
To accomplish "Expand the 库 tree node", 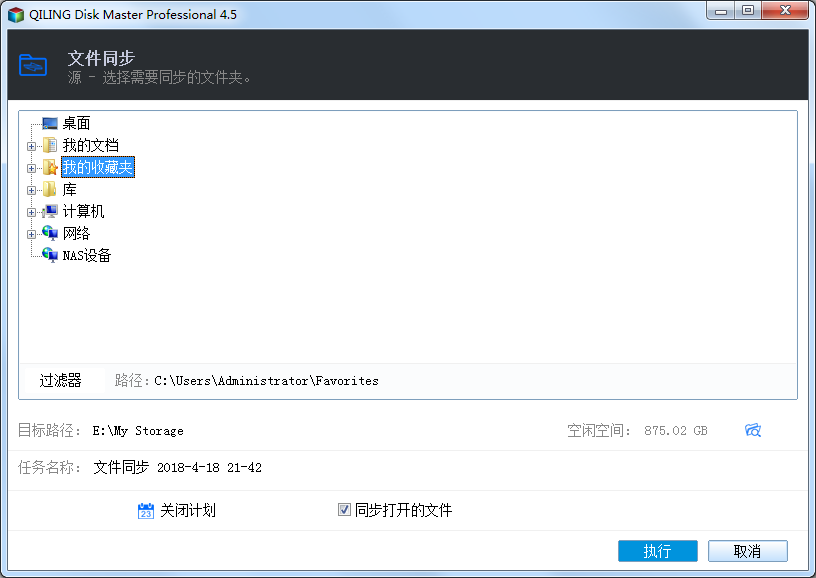I will (31, 190).
